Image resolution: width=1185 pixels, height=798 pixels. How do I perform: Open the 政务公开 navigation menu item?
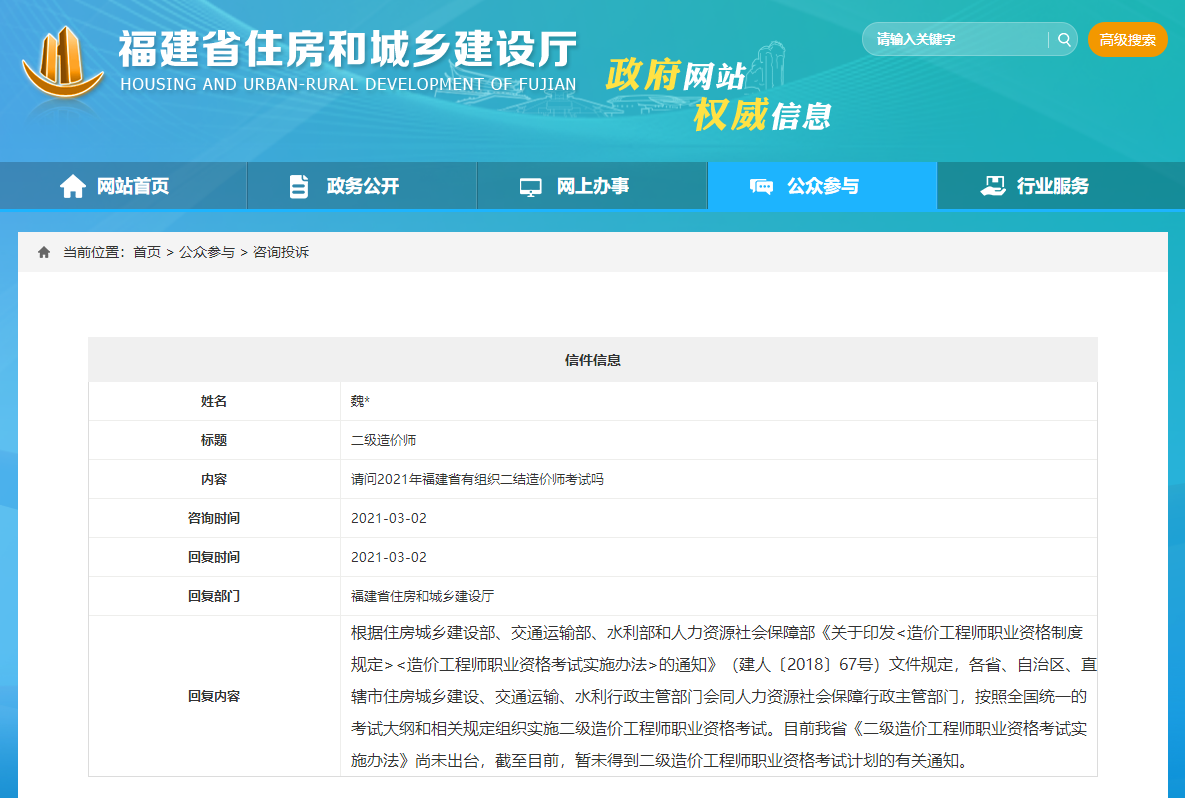(362, 187)
